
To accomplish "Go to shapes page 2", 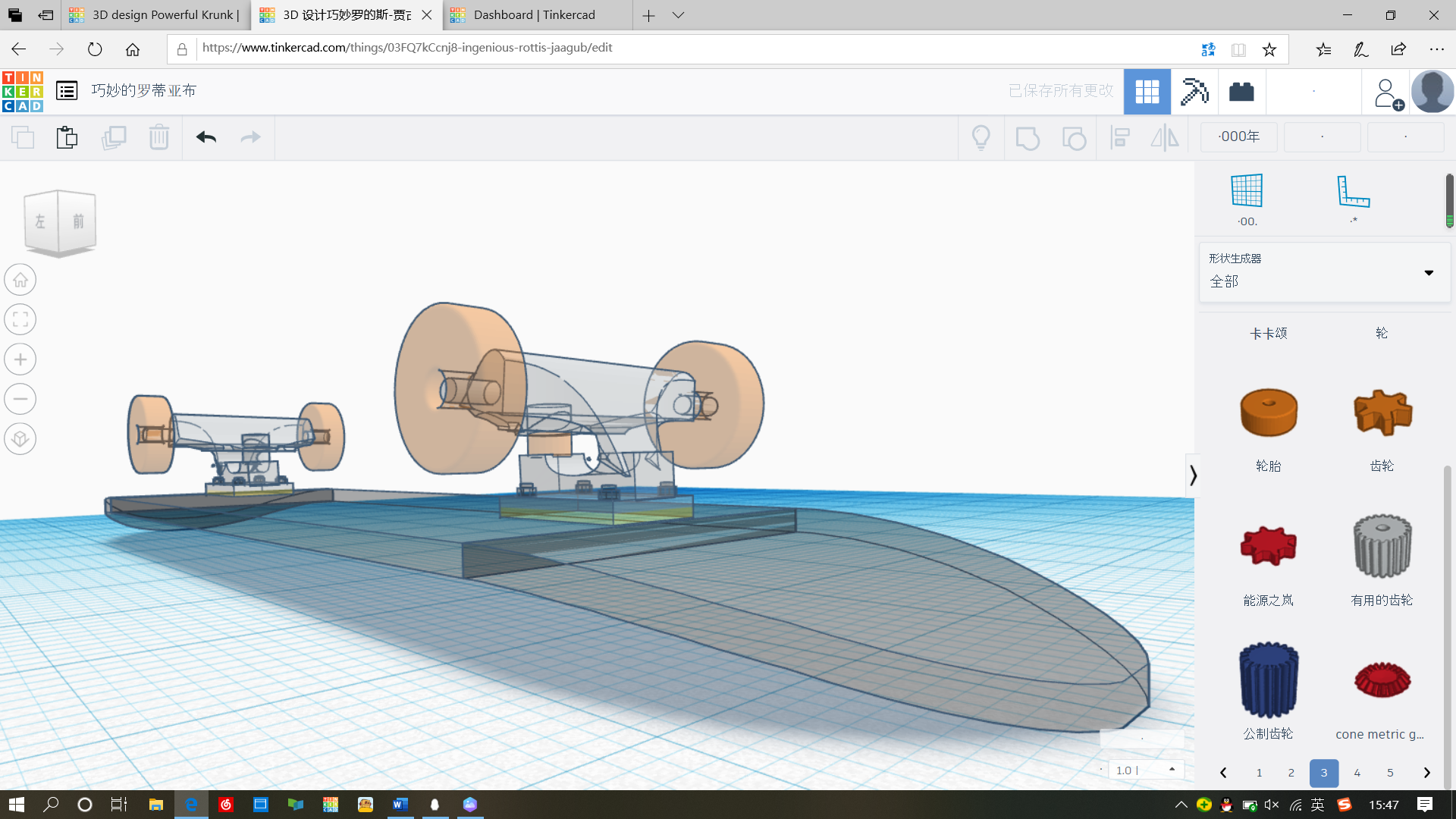I will tap(1291, 773).
